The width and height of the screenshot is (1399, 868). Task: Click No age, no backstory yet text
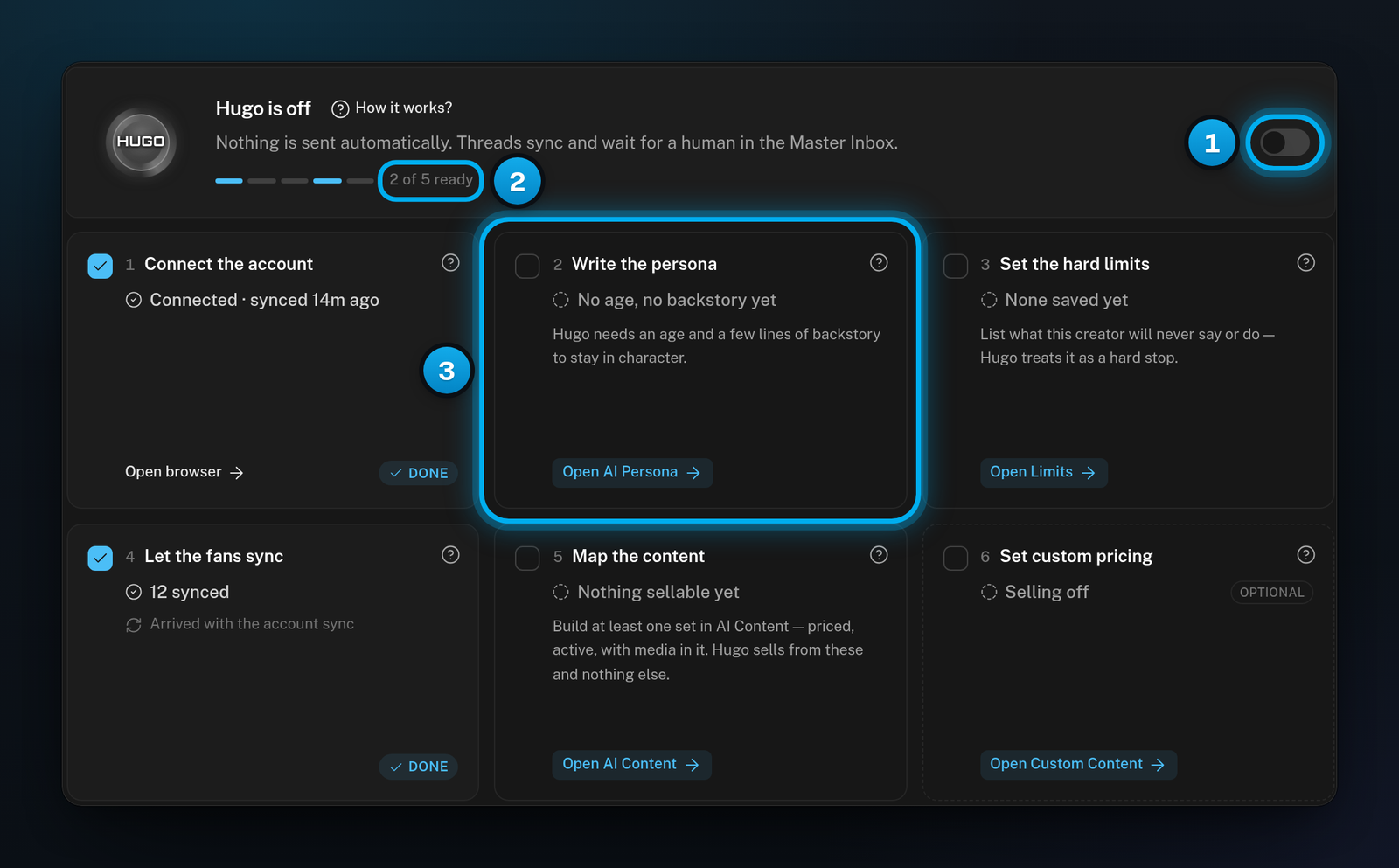coord(677,300)
